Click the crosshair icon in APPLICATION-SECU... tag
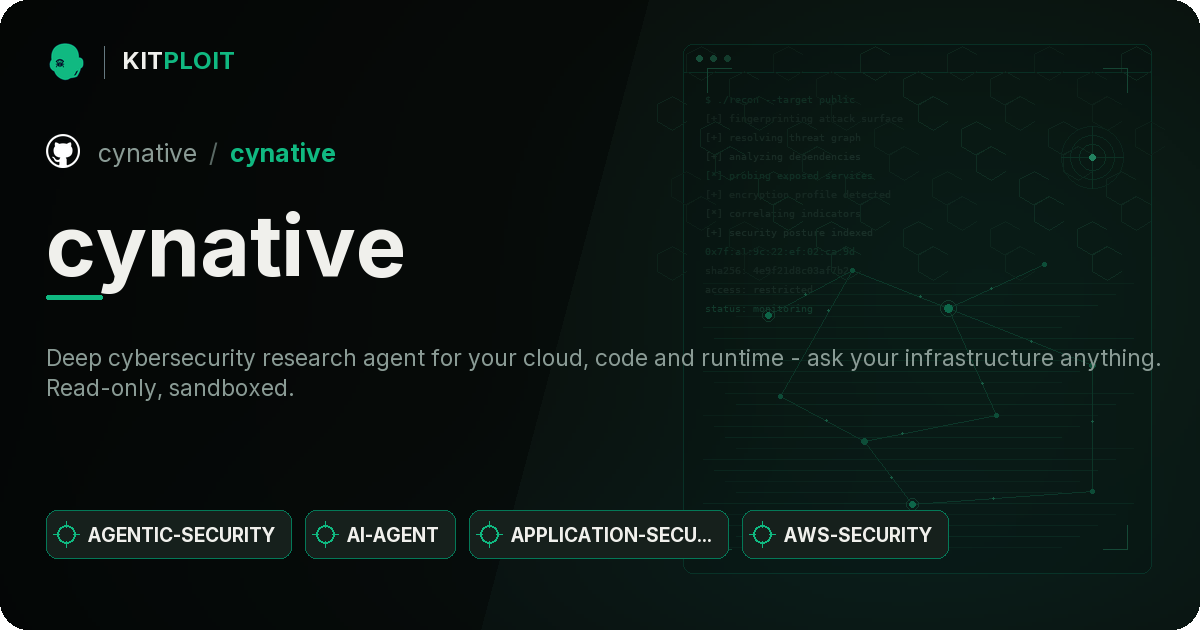The image size is (1200, 630). (x=490, y=535)
